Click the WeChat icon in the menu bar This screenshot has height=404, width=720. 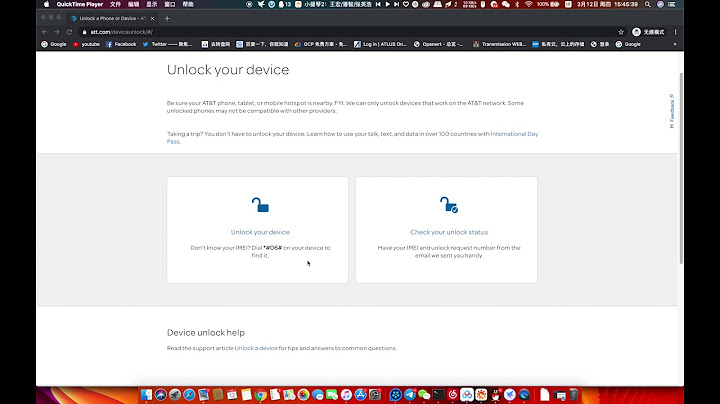coord(506,4)
